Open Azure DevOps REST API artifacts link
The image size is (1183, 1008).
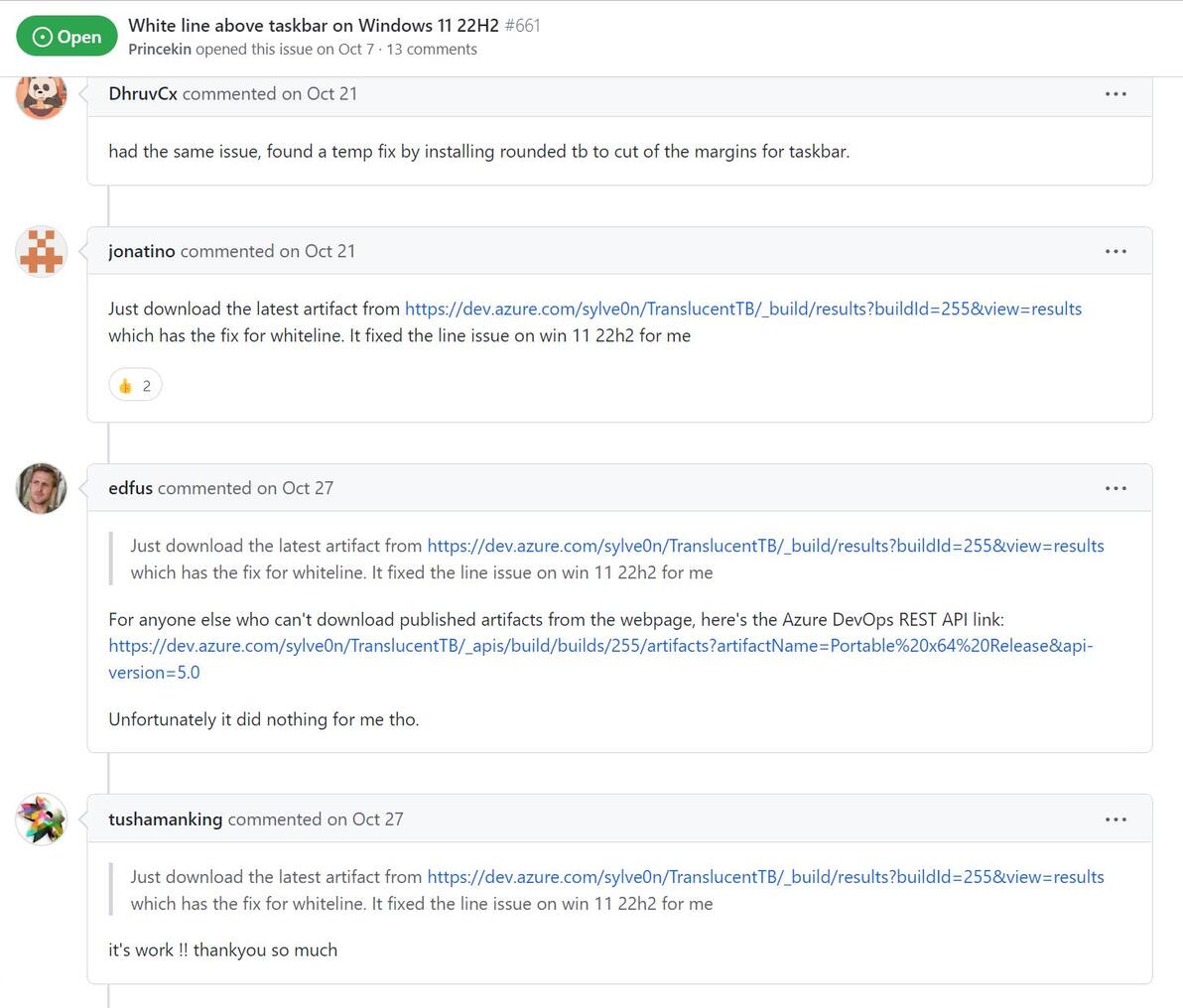[x=599, y=646]
